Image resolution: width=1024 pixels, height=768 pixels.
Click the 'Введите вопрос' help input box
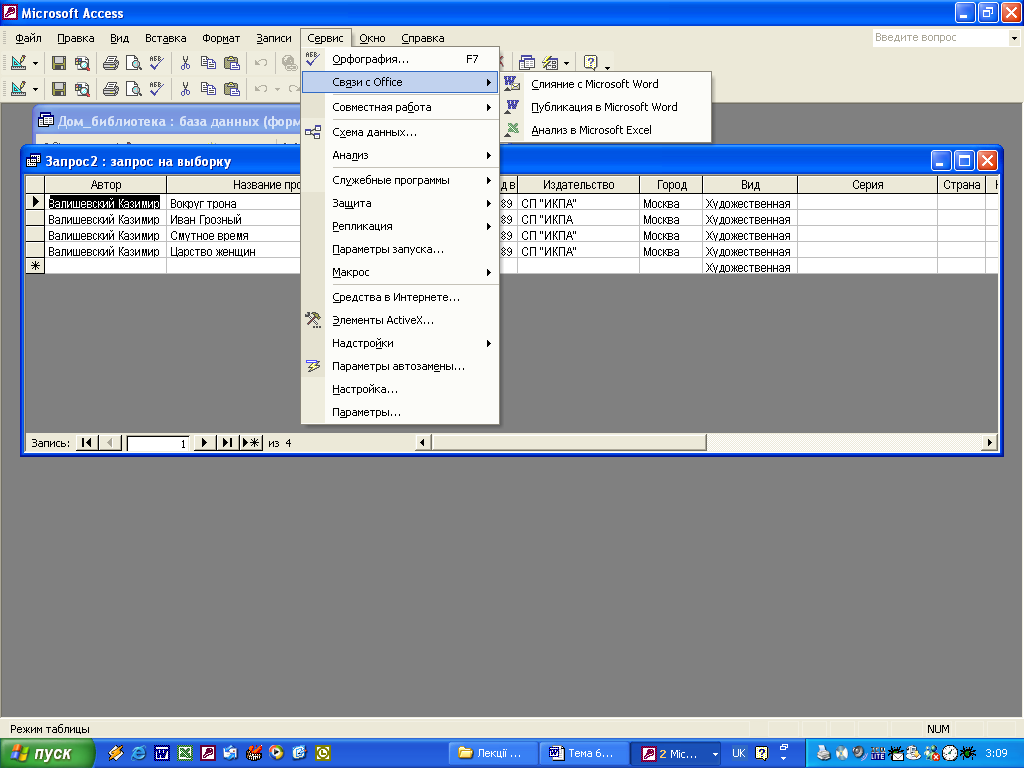940,38
